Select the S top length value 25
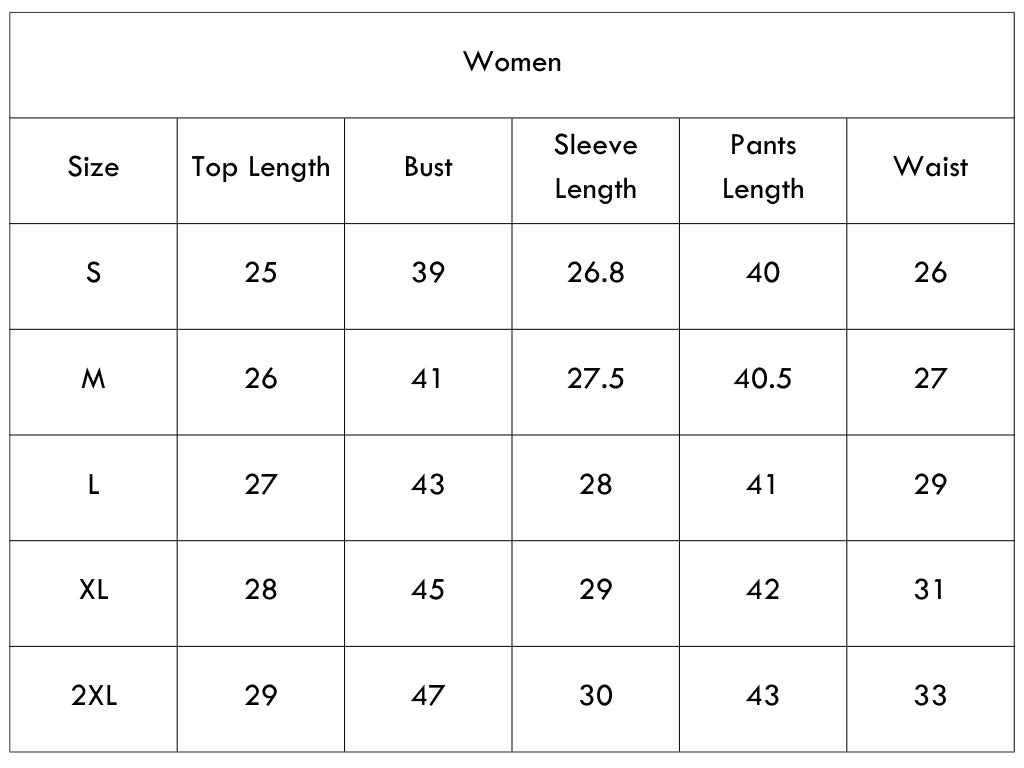 (261, 272)
